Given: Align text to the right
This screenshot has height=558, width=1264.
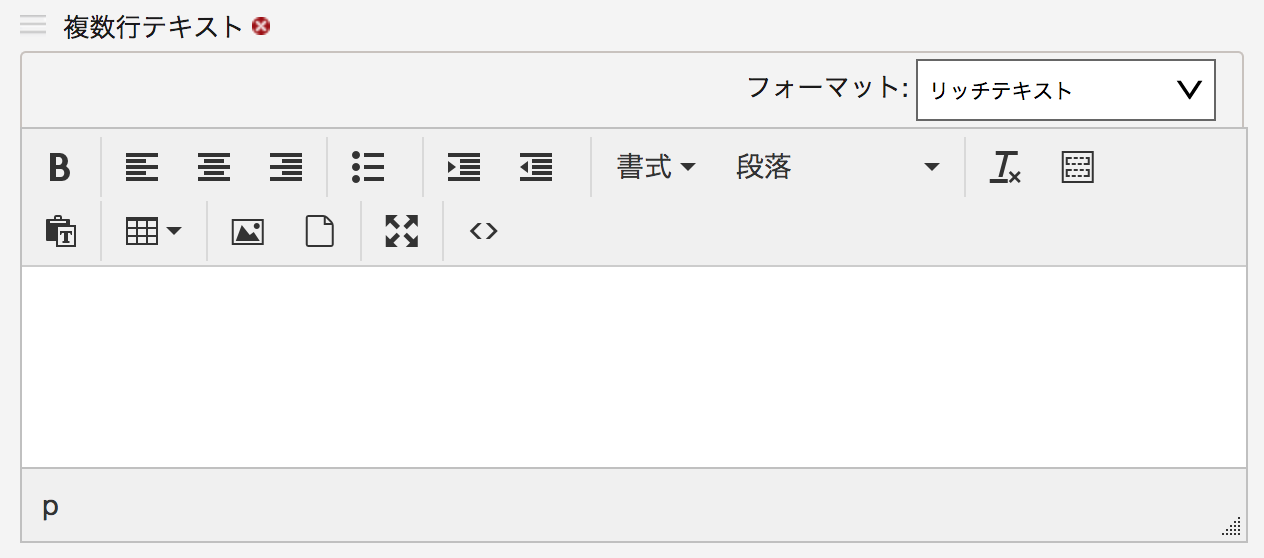Looking at the screenshot, I should pyautogui.click(x=286, y=167).
